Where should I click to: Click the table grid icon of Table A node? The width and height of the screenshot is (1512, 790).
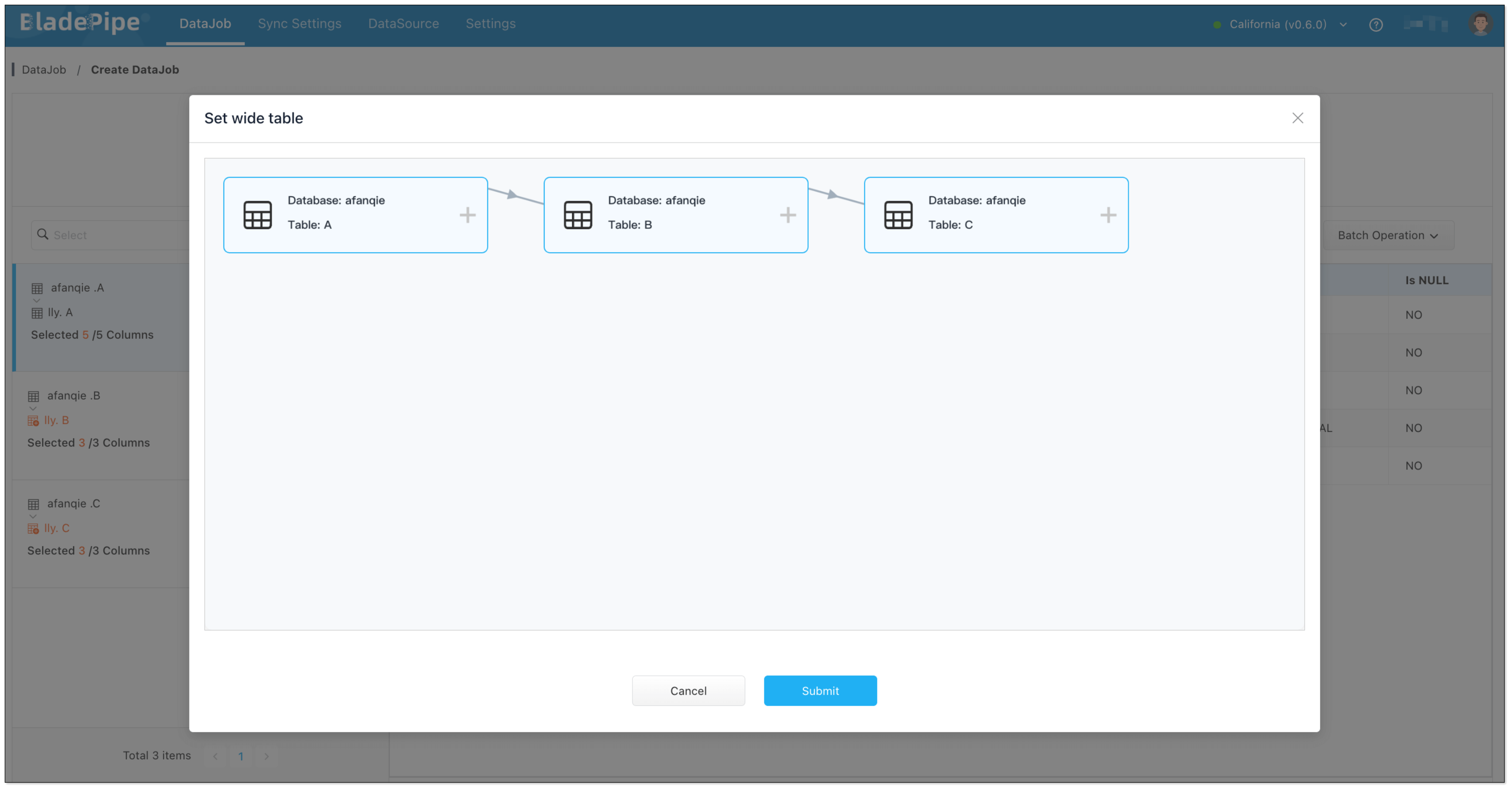pyautogui.click(x=257, y=215)
